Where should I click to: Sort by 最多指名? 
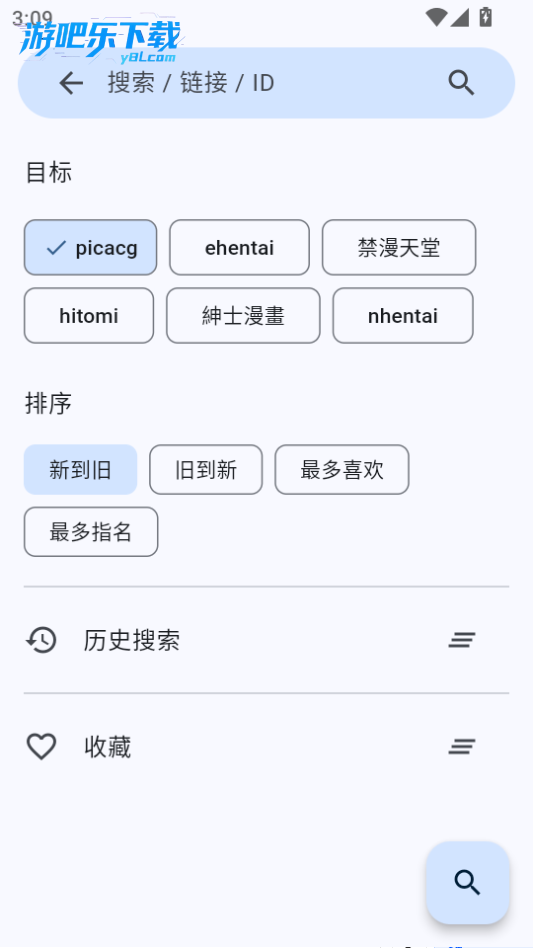pyautogui.click(x=91, y=532)
